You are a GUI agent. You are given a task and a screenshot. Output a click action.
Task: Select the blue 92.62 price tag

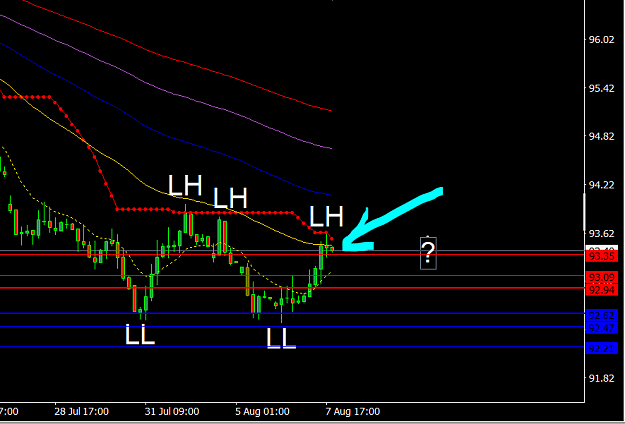tap(601, 316)
